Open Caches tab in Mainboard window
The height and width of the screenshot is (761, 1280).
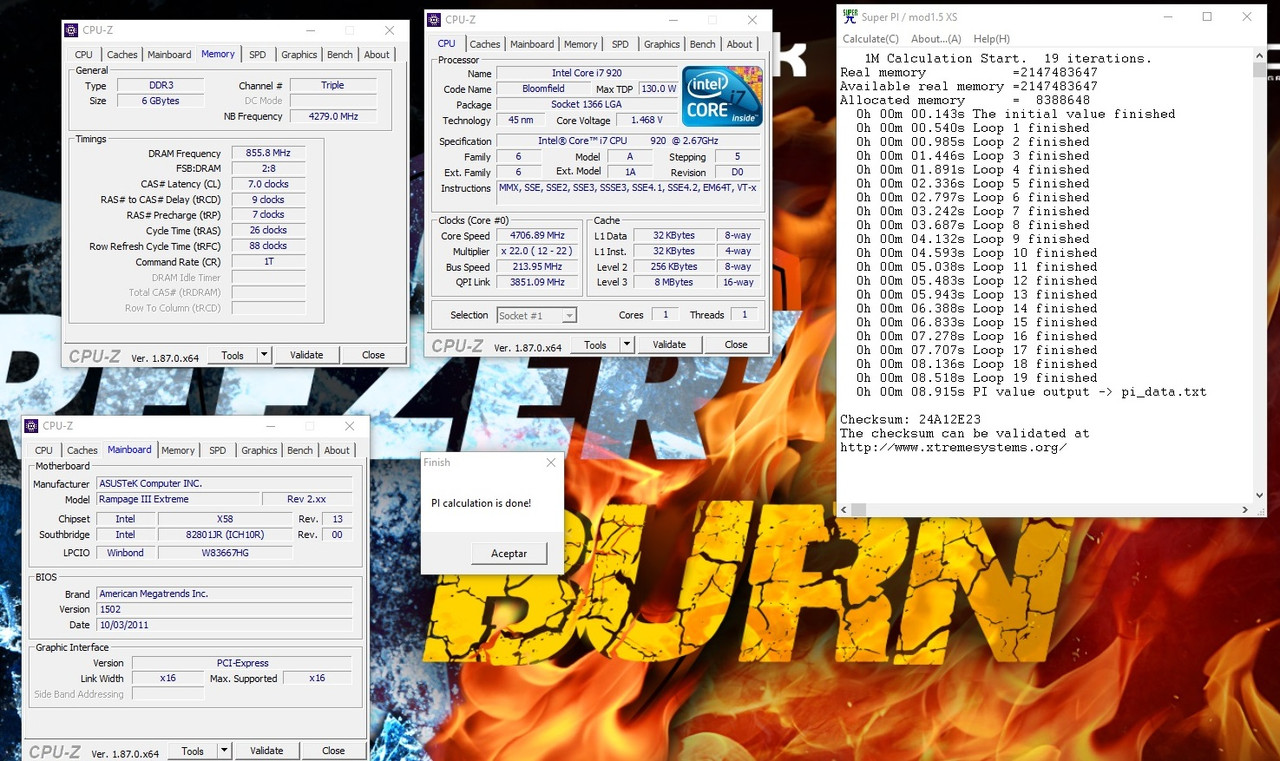click(x=82, y=451)
